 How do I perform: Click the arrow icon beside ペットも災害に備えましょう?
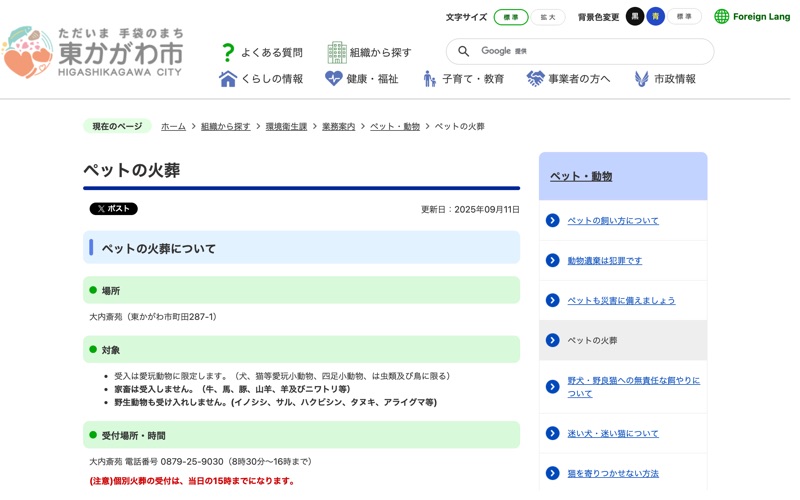(553, 300)
